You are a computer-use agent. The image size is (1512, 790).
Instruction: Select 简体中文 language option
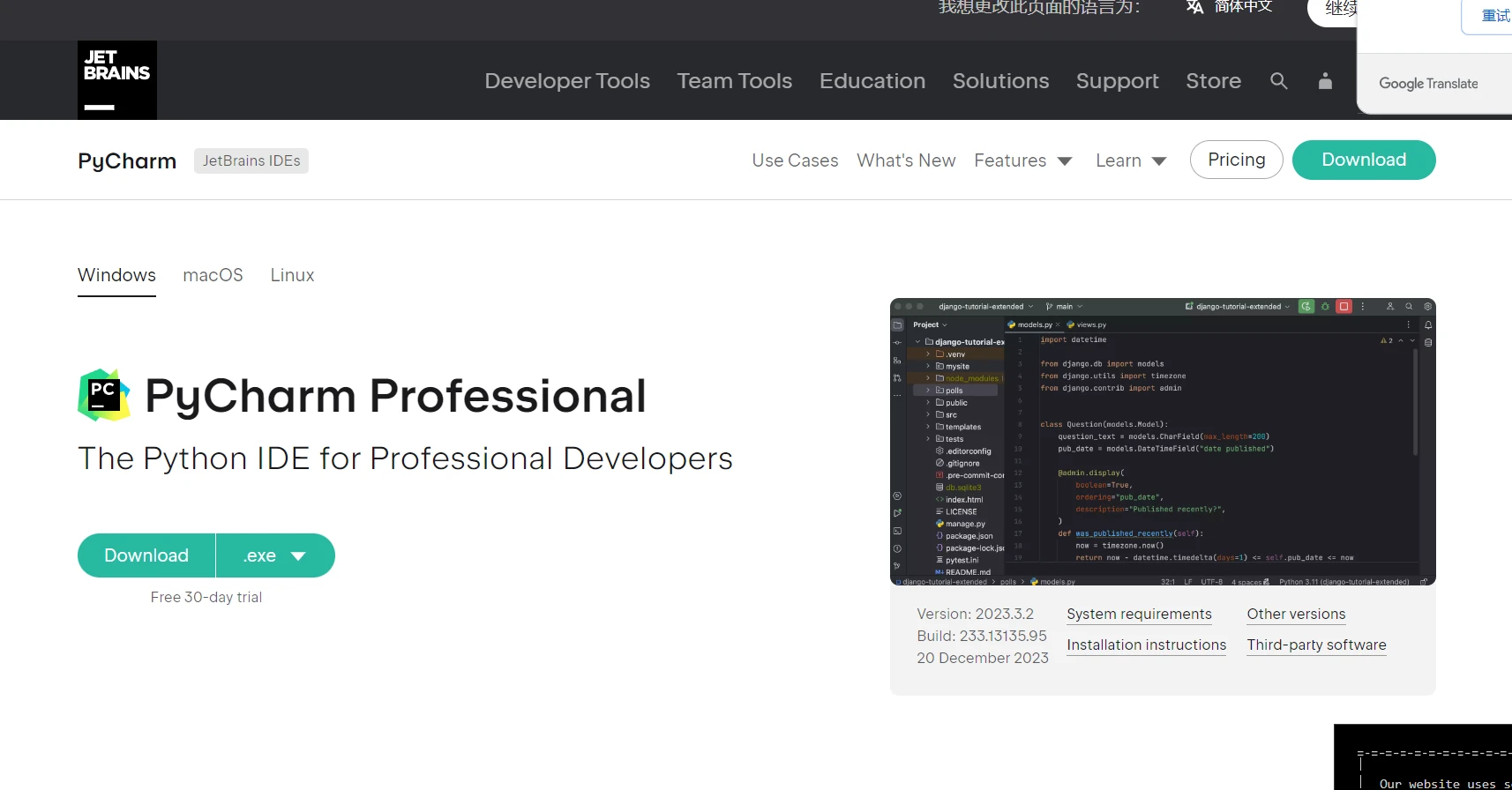click(x=1243, y=7)
